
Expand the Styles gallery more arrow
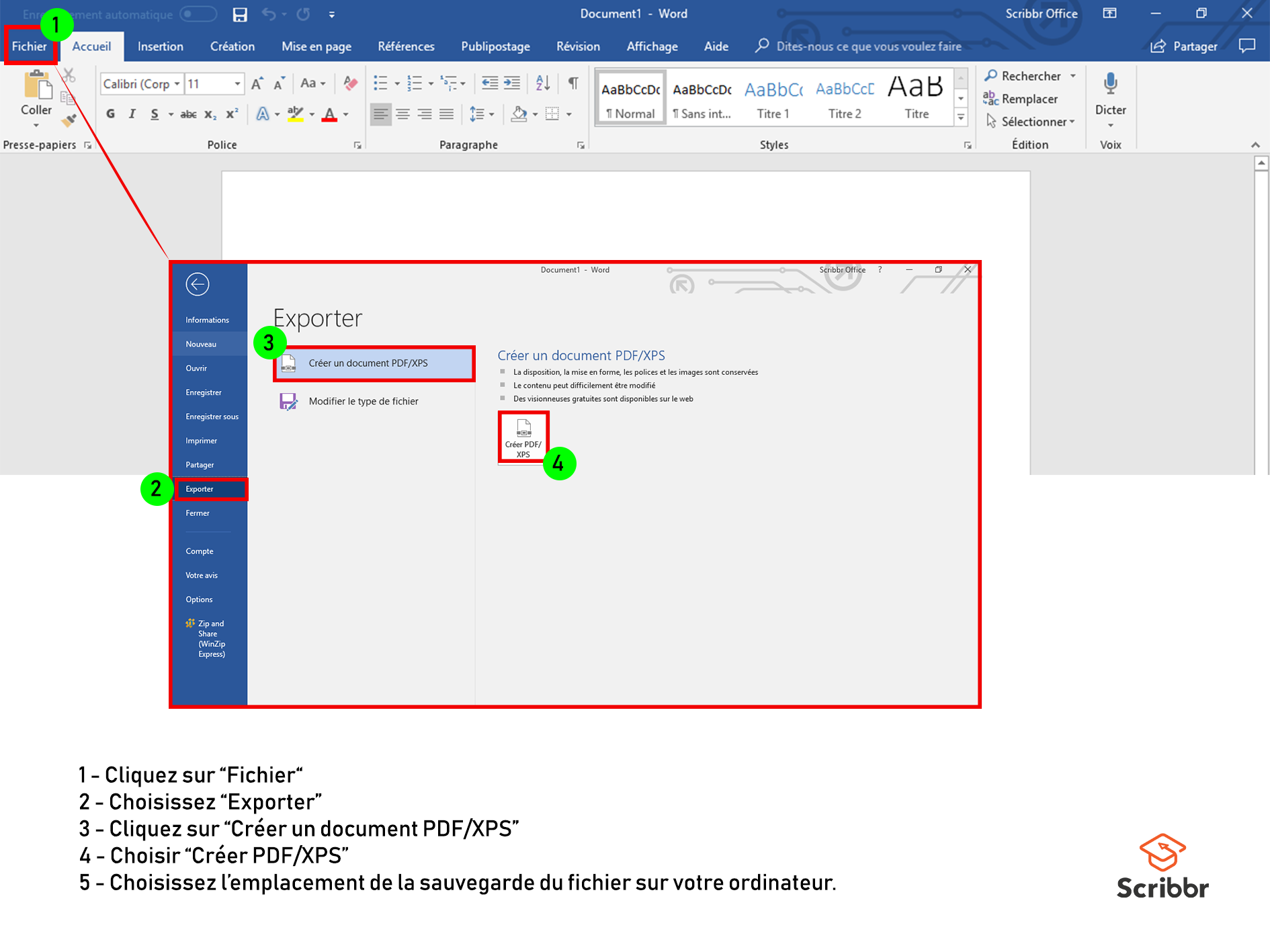pos(962,118)
